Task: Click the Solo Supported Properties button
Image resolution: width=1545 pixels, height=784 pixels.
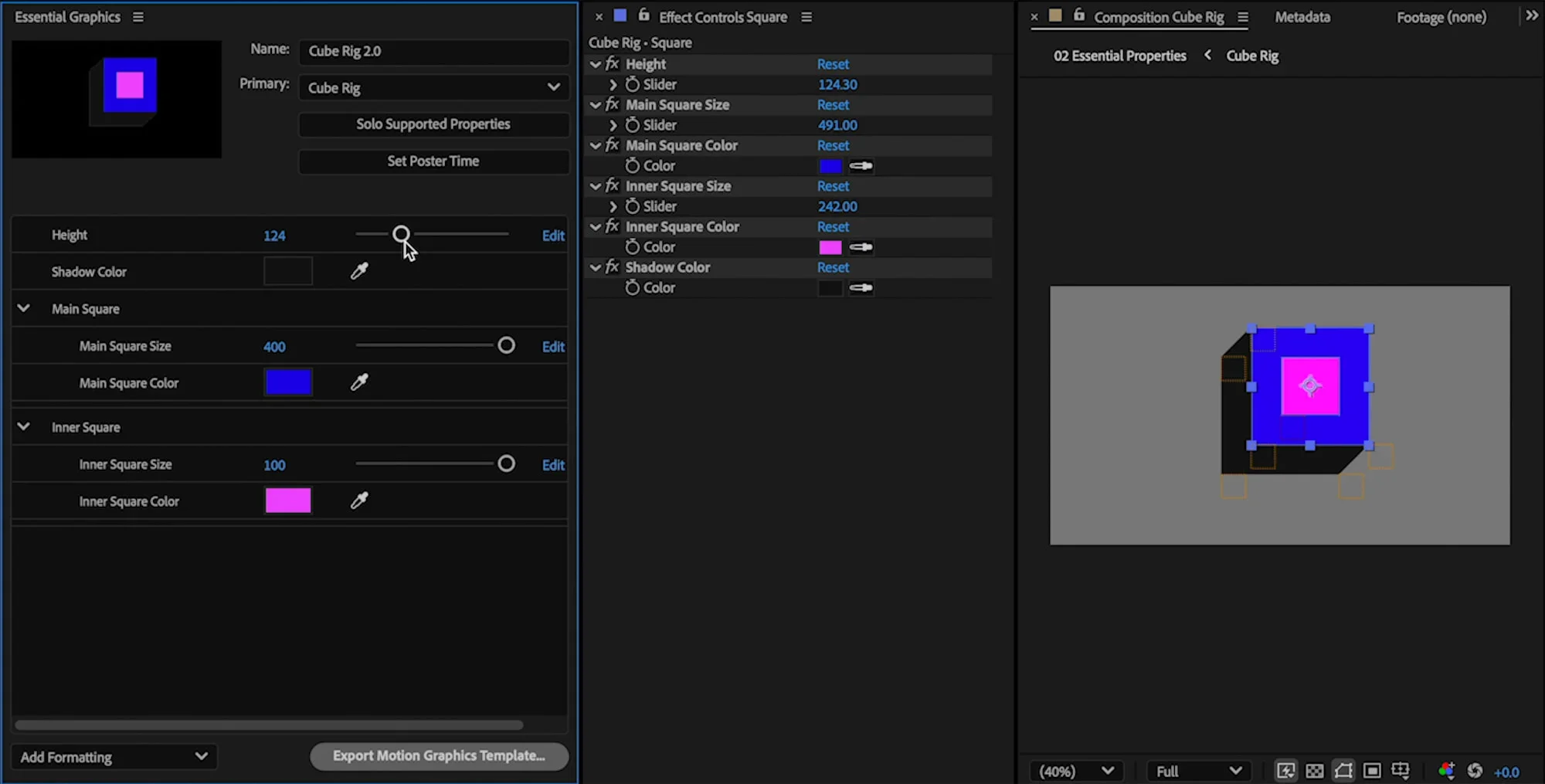Action: 433,124
